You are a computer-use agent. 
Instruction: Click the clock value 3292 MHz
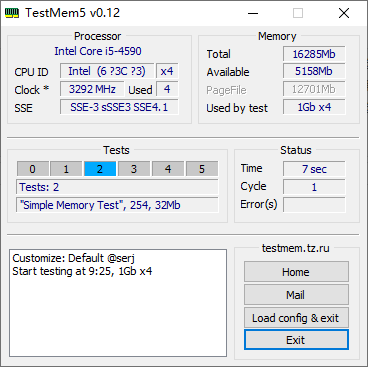tap(92, 89)
